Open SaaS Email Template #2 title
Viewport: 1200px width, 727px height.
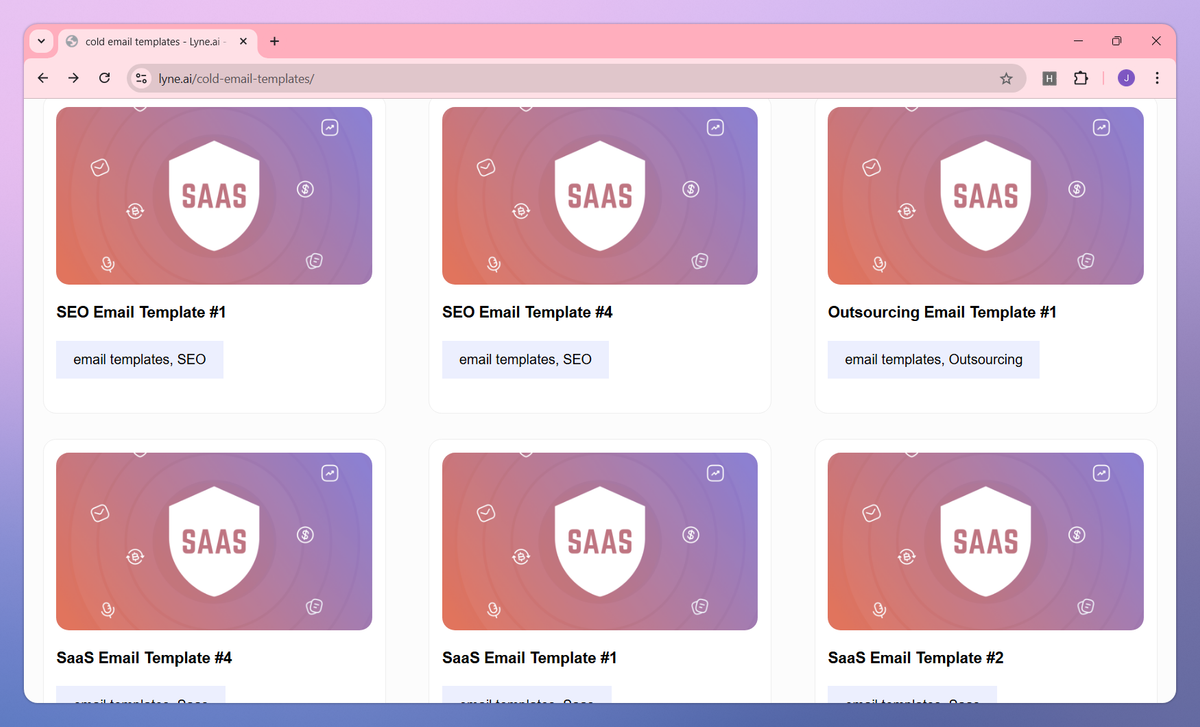pyautogui.click(x=916, y=658)
